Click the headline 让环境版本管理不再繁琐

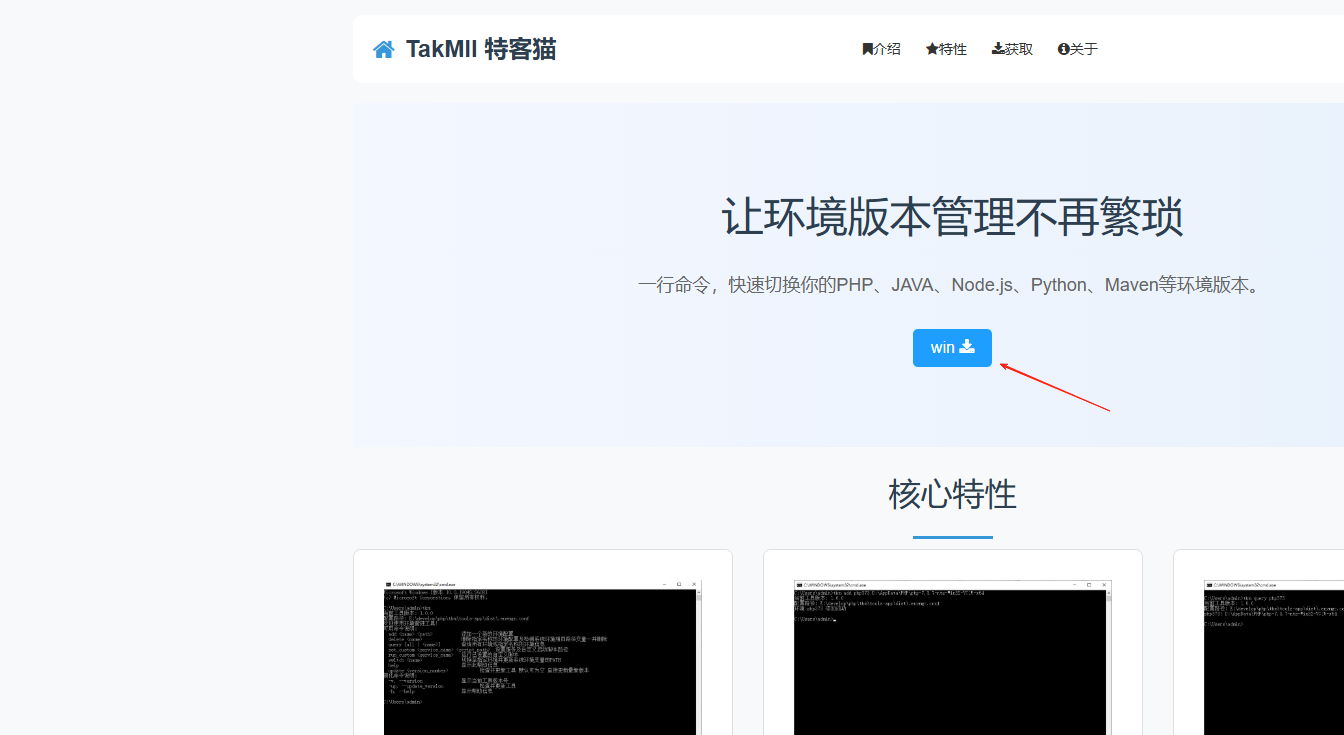952,217
